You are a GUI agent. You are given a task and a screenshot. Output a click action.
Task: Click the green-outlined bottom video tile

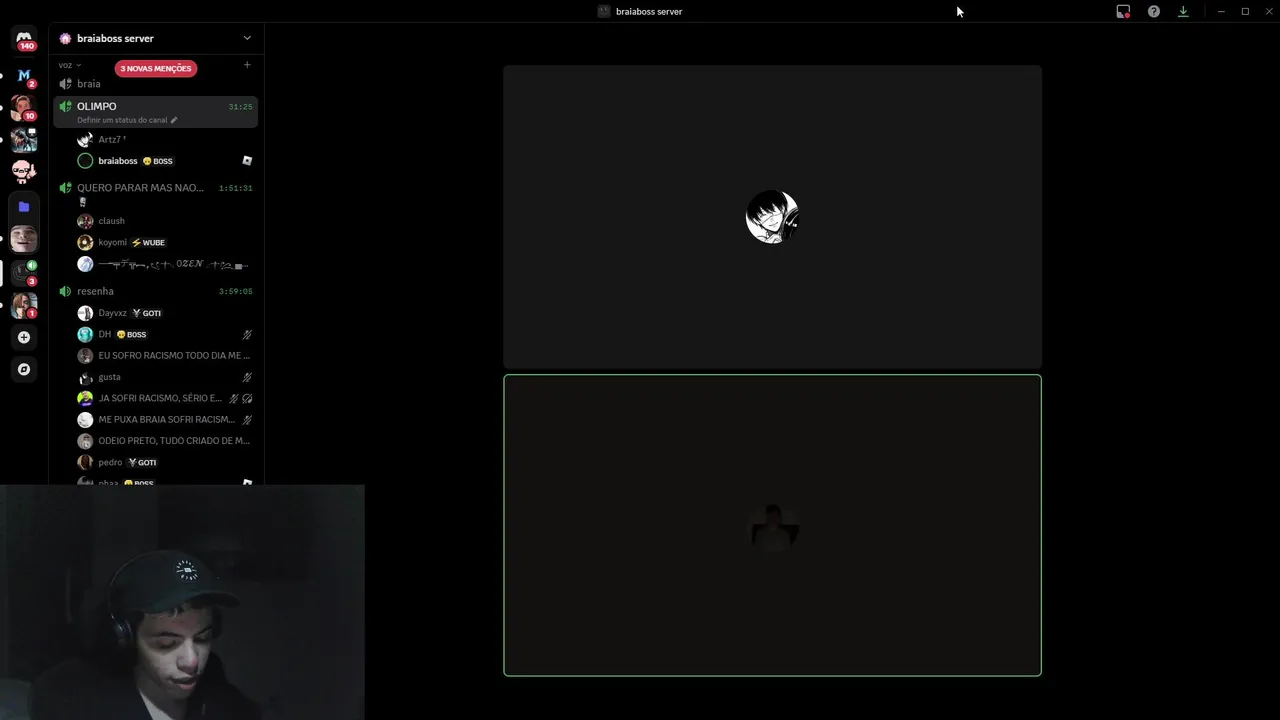772,525
